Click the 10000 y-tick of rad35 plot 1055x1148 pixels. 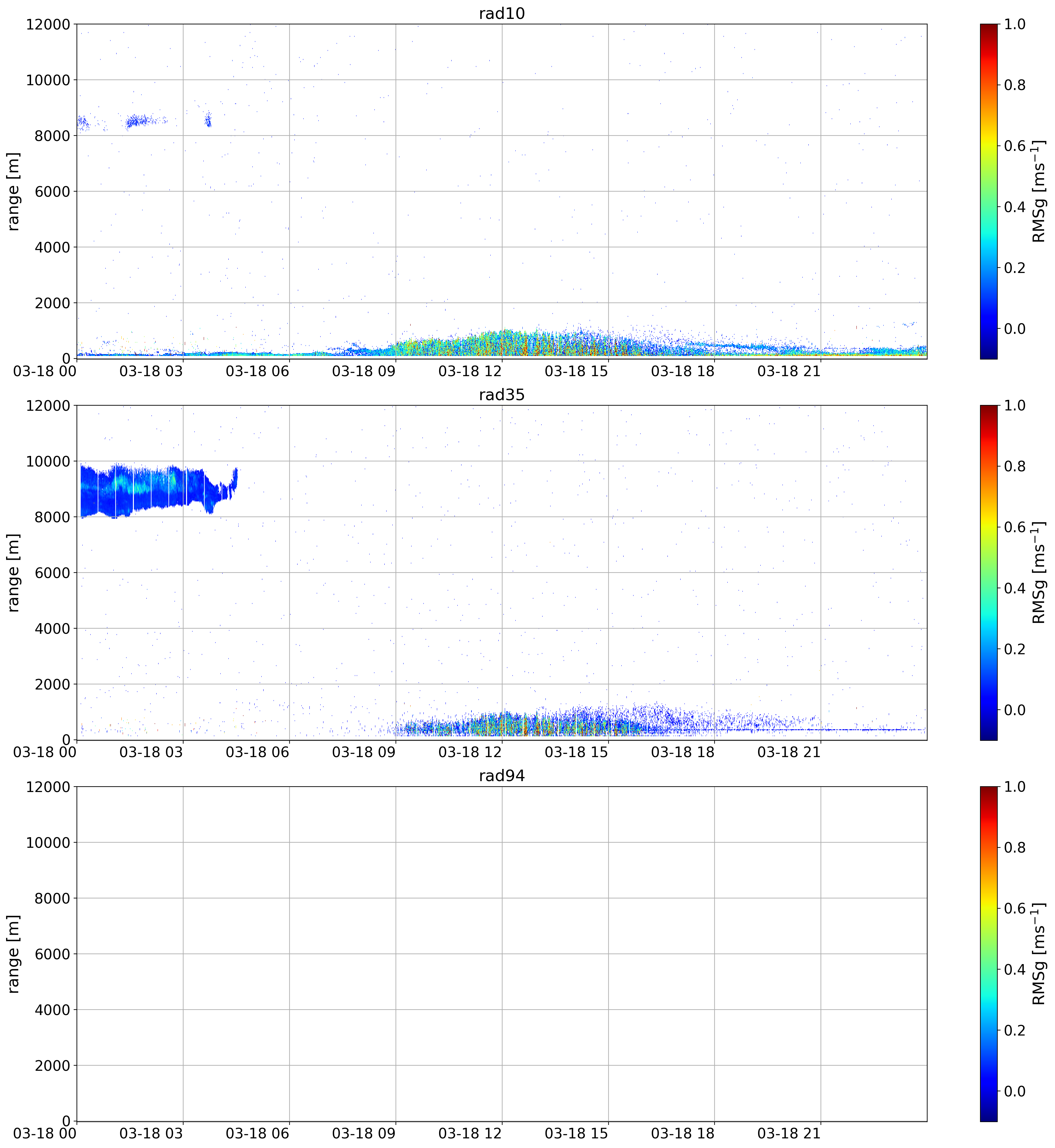click(x=48, y=461)
